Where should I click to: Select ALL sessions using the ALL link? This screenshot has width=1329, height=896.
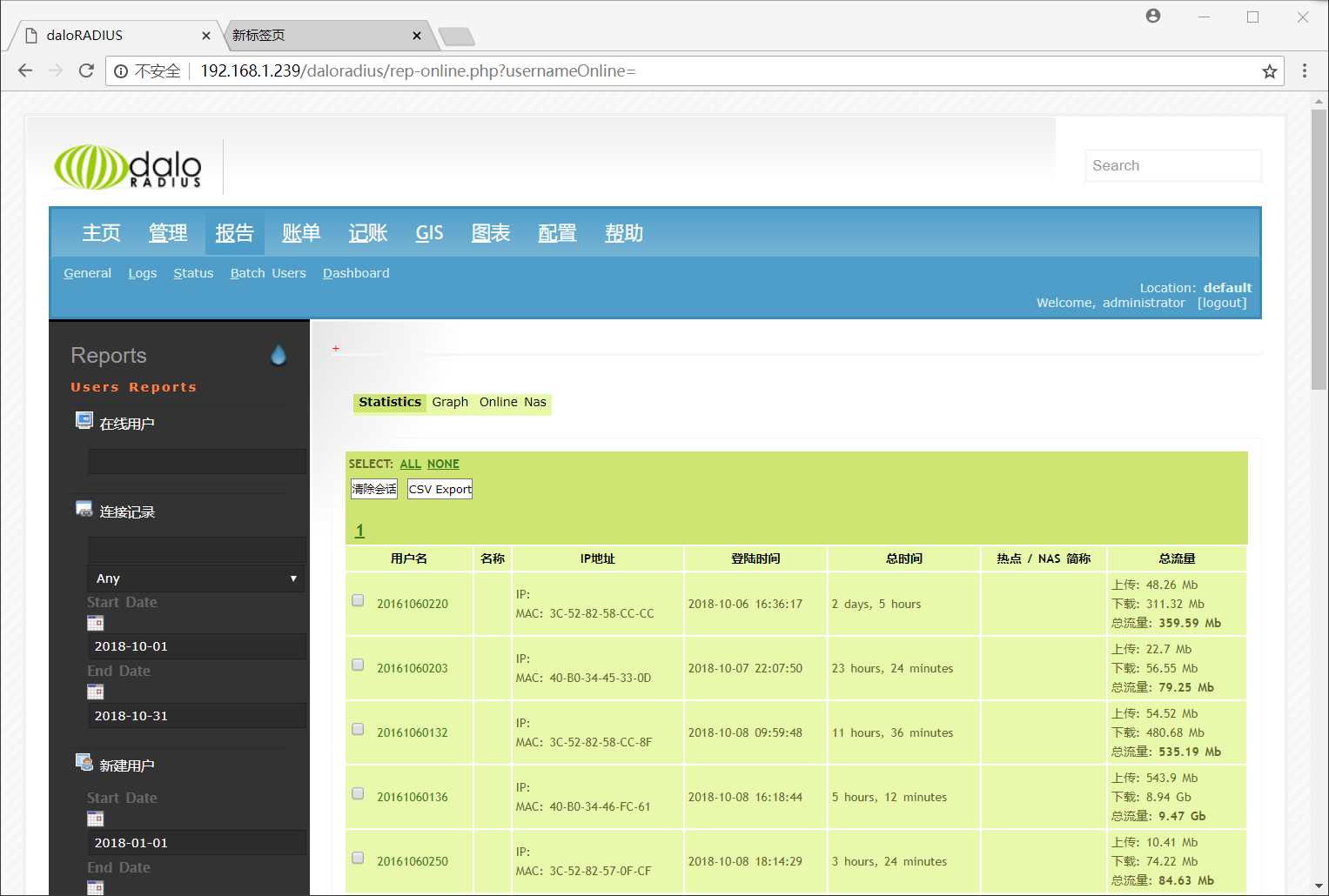pos(410,464)
